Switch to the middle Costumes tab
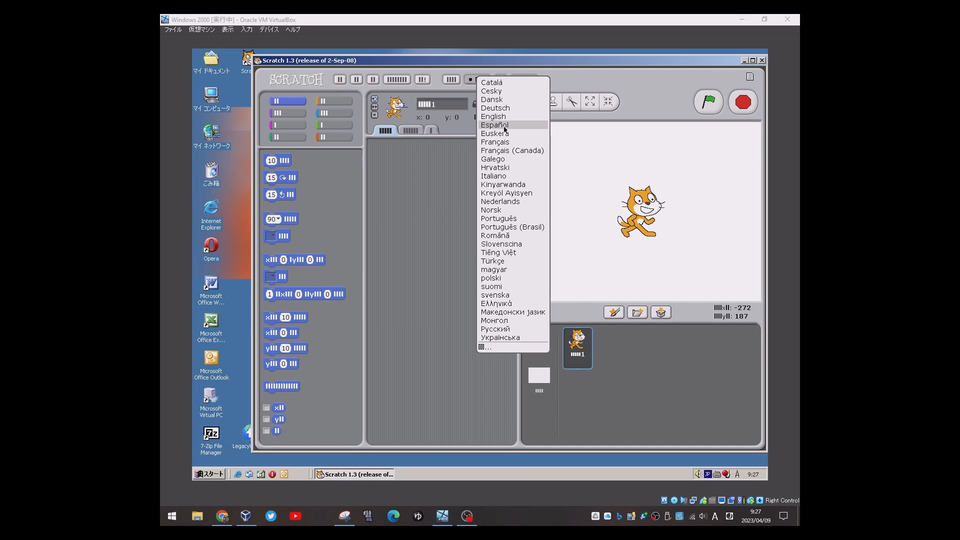960x540 pixels. point(410,130)
